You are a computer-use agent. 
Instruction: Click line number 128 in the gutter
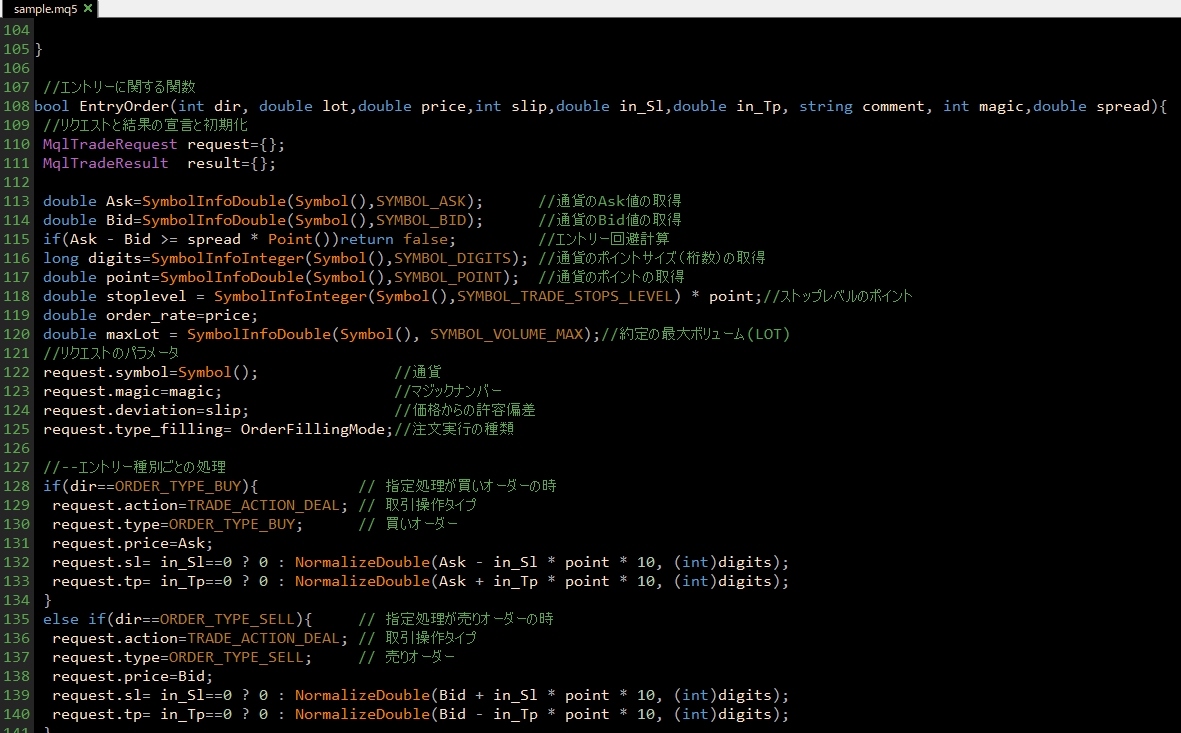click(x=16, y=486)
